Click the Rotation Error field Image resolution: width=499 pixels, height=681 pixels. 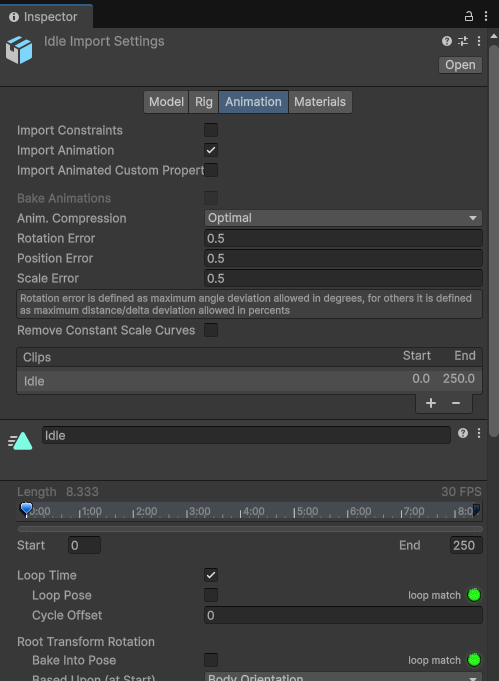[343, 238]
